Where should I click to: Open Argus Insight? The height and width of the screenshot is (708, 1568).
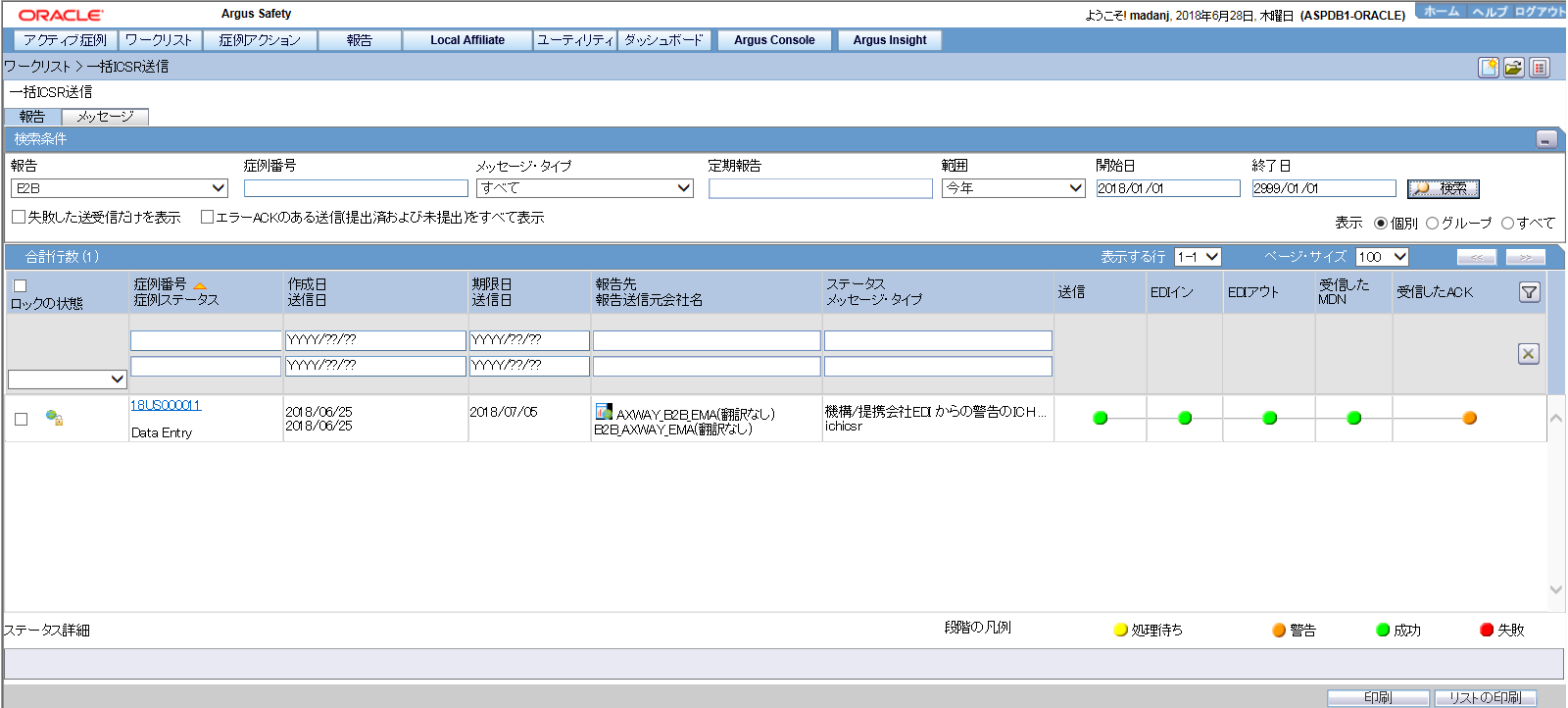pyautogui.click(x=890, y=40)
